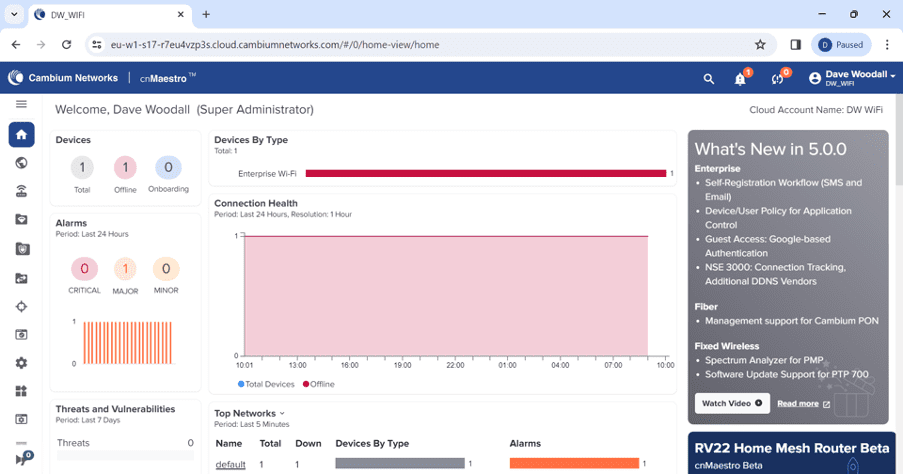The image size is (904, 474).
Task: Click the Critical alarms count
Action: [x=85, y=269]
